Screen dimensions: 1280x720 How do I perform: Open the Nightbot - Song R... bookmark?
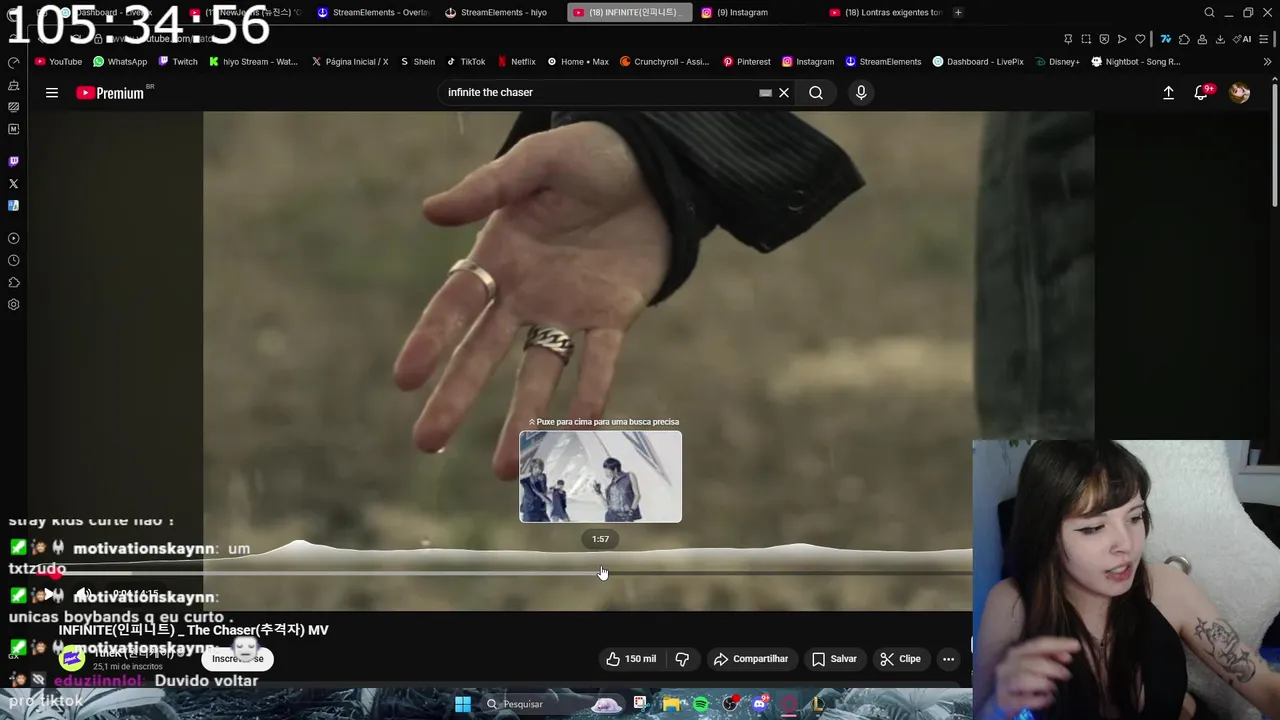pos(1136,62)
